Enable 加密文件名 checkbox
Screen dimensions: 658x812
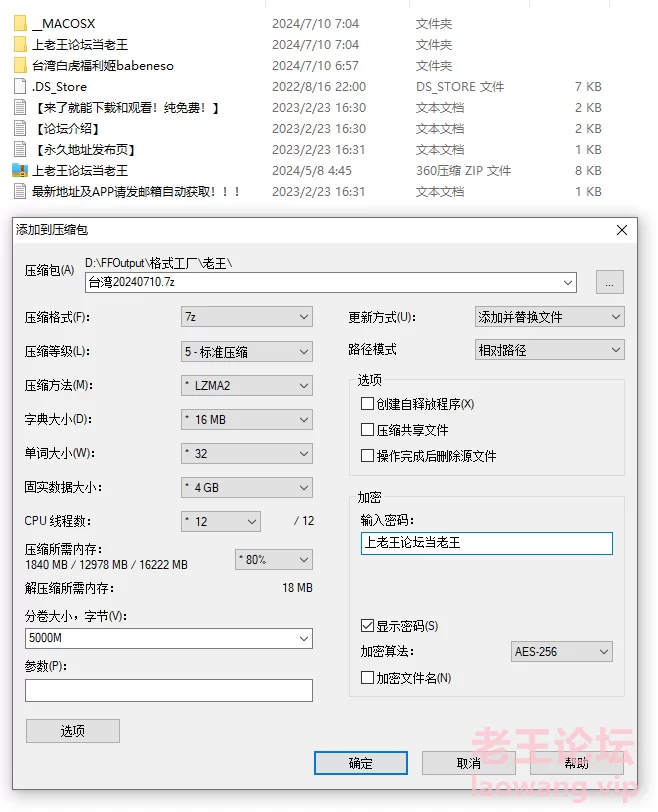(367, 677)
